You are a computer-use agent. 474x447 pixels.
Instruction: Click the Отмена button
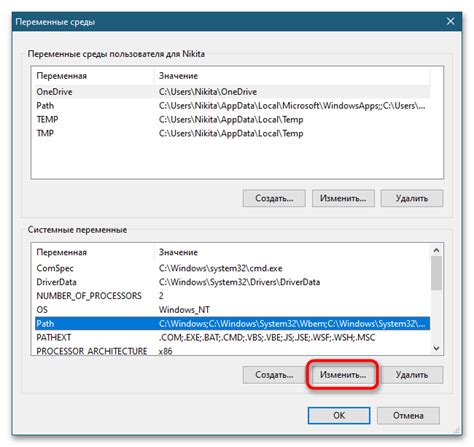[408, 415]
